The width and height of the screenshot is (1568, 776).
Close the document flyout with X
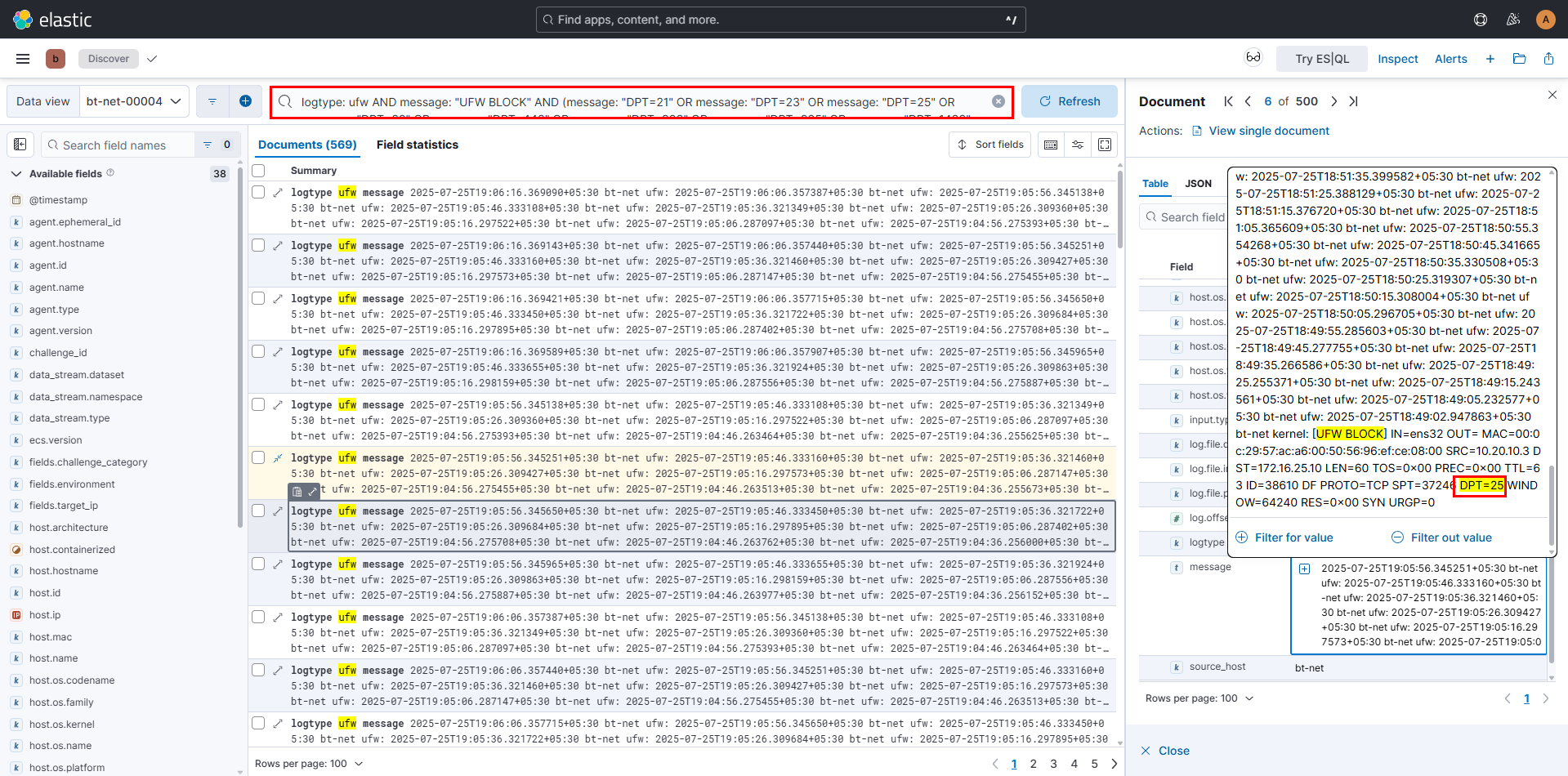1552,95
